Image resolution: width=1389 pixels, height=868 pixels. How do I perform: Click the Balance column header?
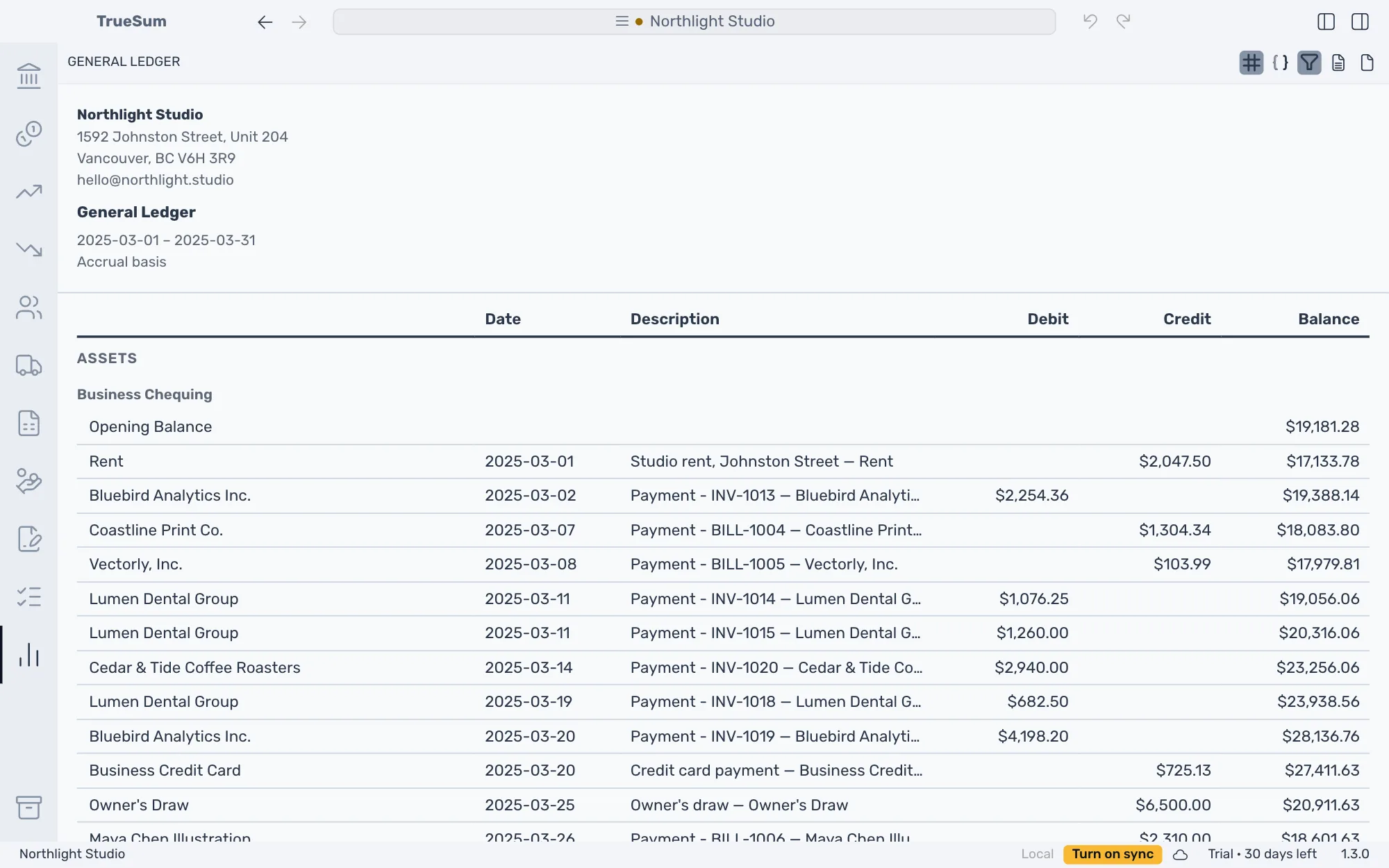(x=1329, y=319)
